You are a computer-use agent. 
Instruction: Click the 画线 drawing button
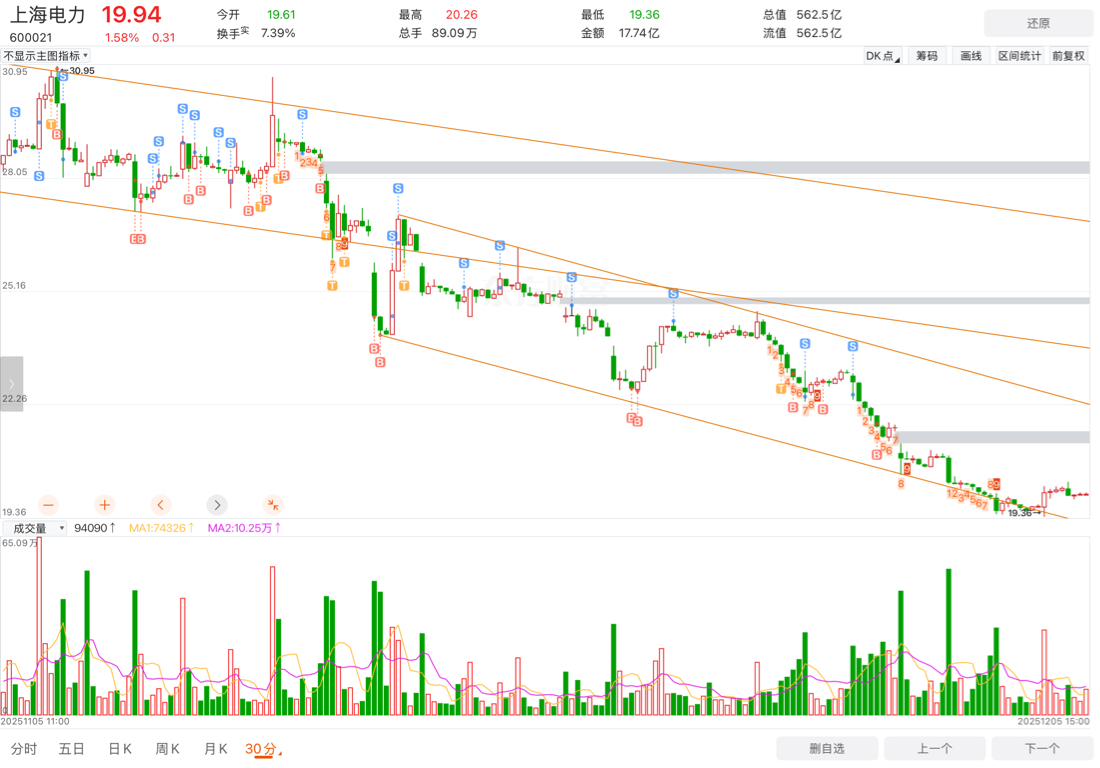pos(971,56)
